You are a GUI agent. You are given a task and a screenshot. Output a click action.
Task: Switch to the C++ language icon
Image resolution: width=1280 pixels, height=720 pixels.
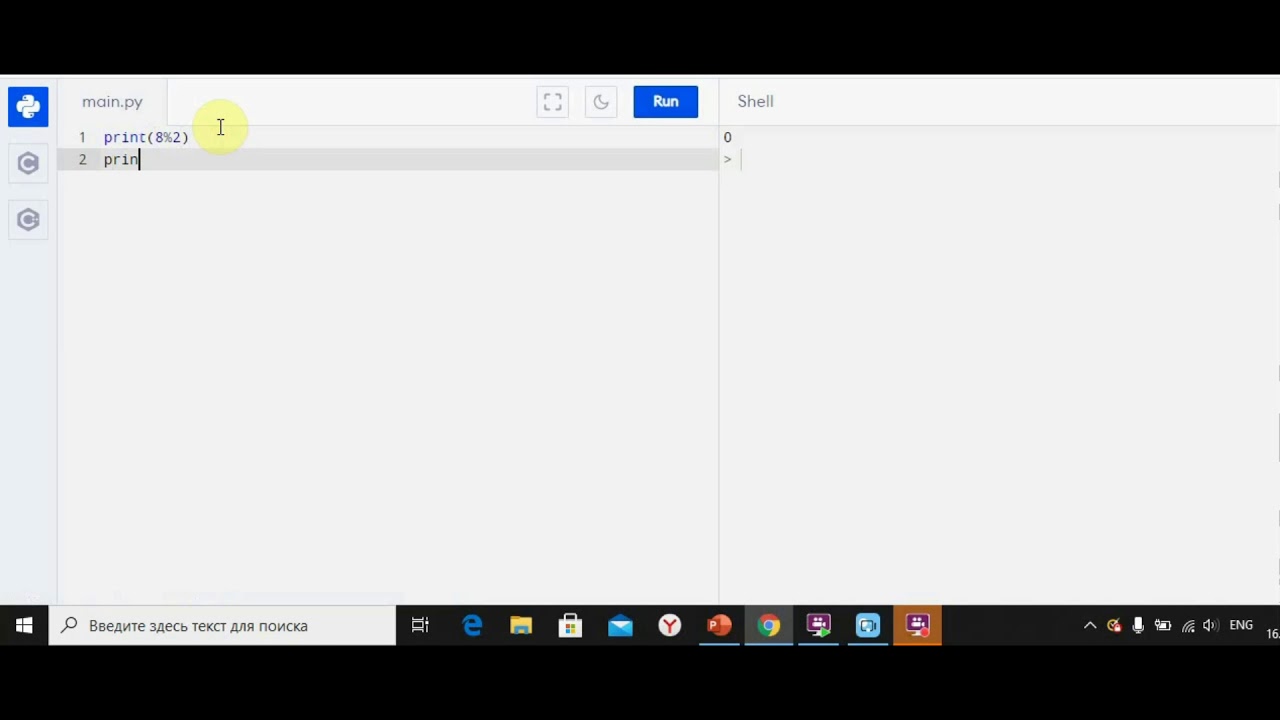pyautogui.click(x=28, y=220)
